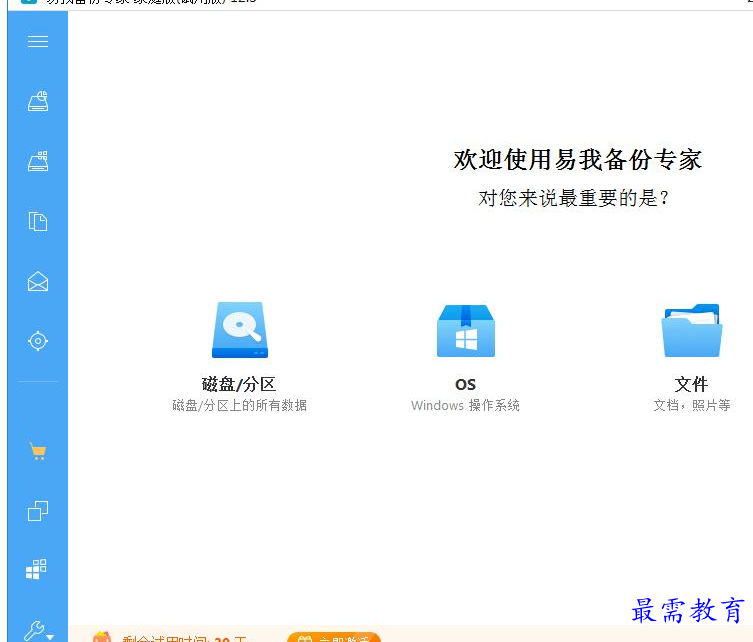Click the OS option label

(465, 385)
